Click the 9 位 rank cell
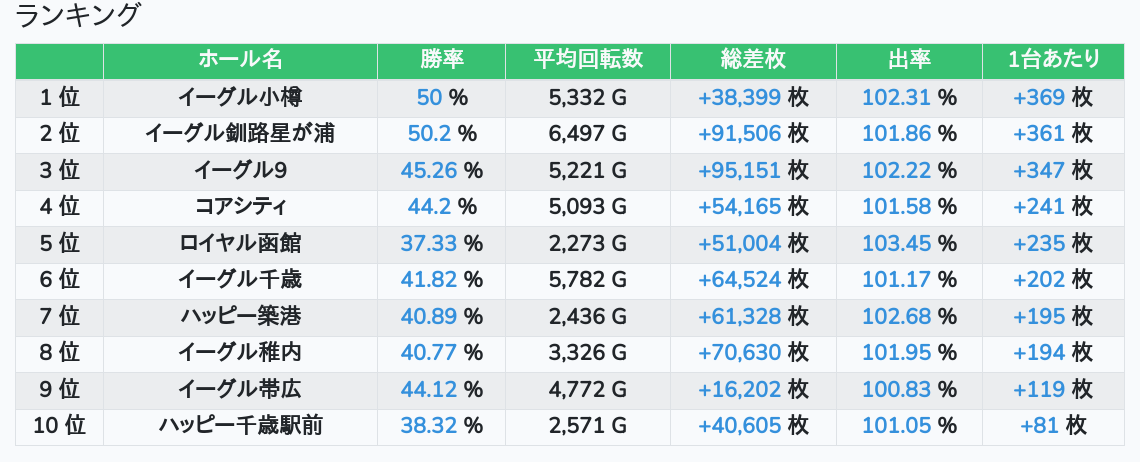Image resolution: width=1140 pixels, height=462 pixels. (x=59, y=390)
